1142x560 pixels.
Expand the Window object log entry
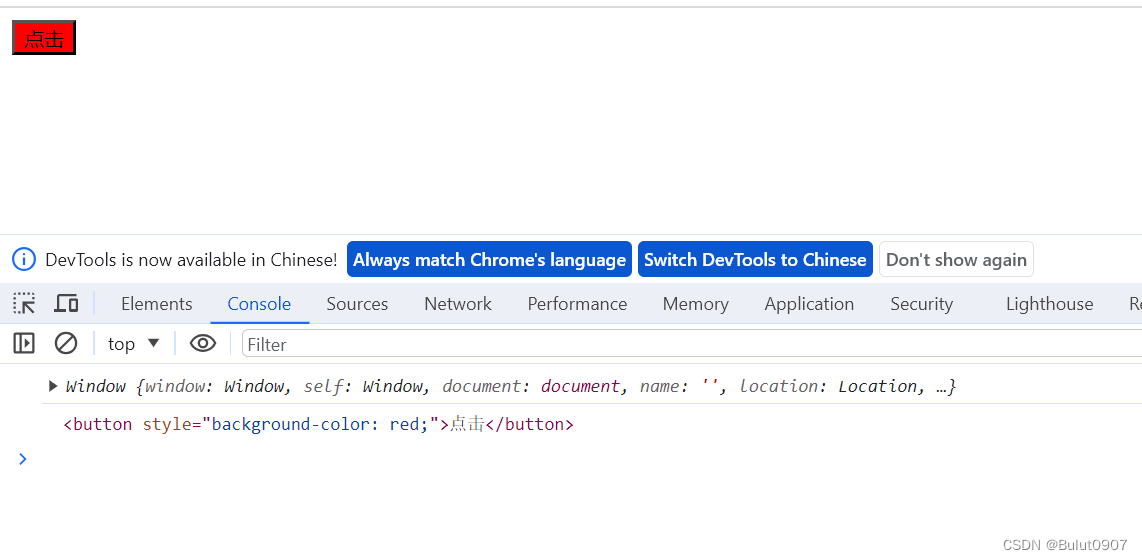pos(52,386)
